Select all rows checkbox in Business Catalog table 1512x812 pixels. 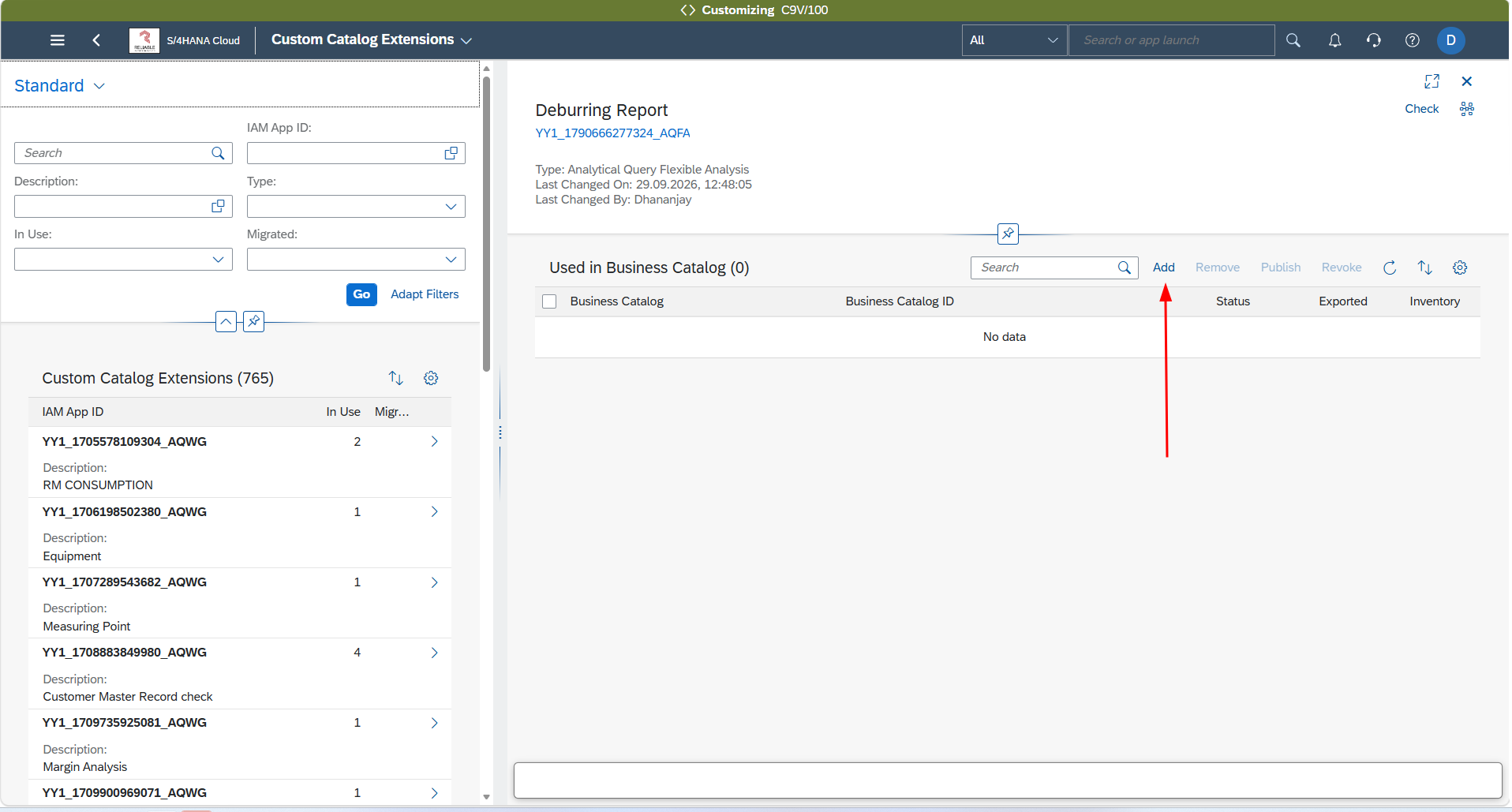coord(549,301)
